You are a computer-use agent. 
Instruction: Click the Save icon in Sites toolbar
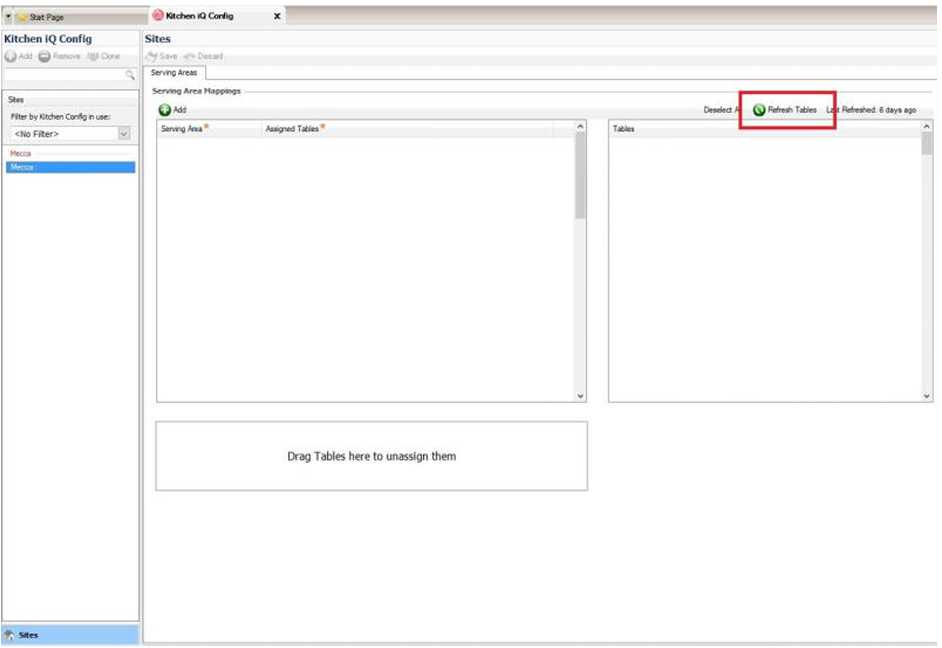[152, 56]
